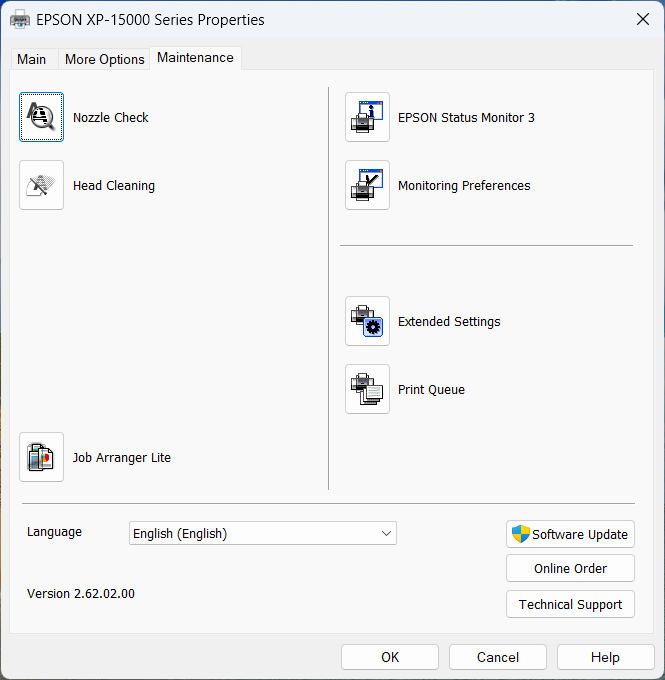665x680 pixels.
Task: Click the printer icon in title bar
Action: click(x=20, y=20)
